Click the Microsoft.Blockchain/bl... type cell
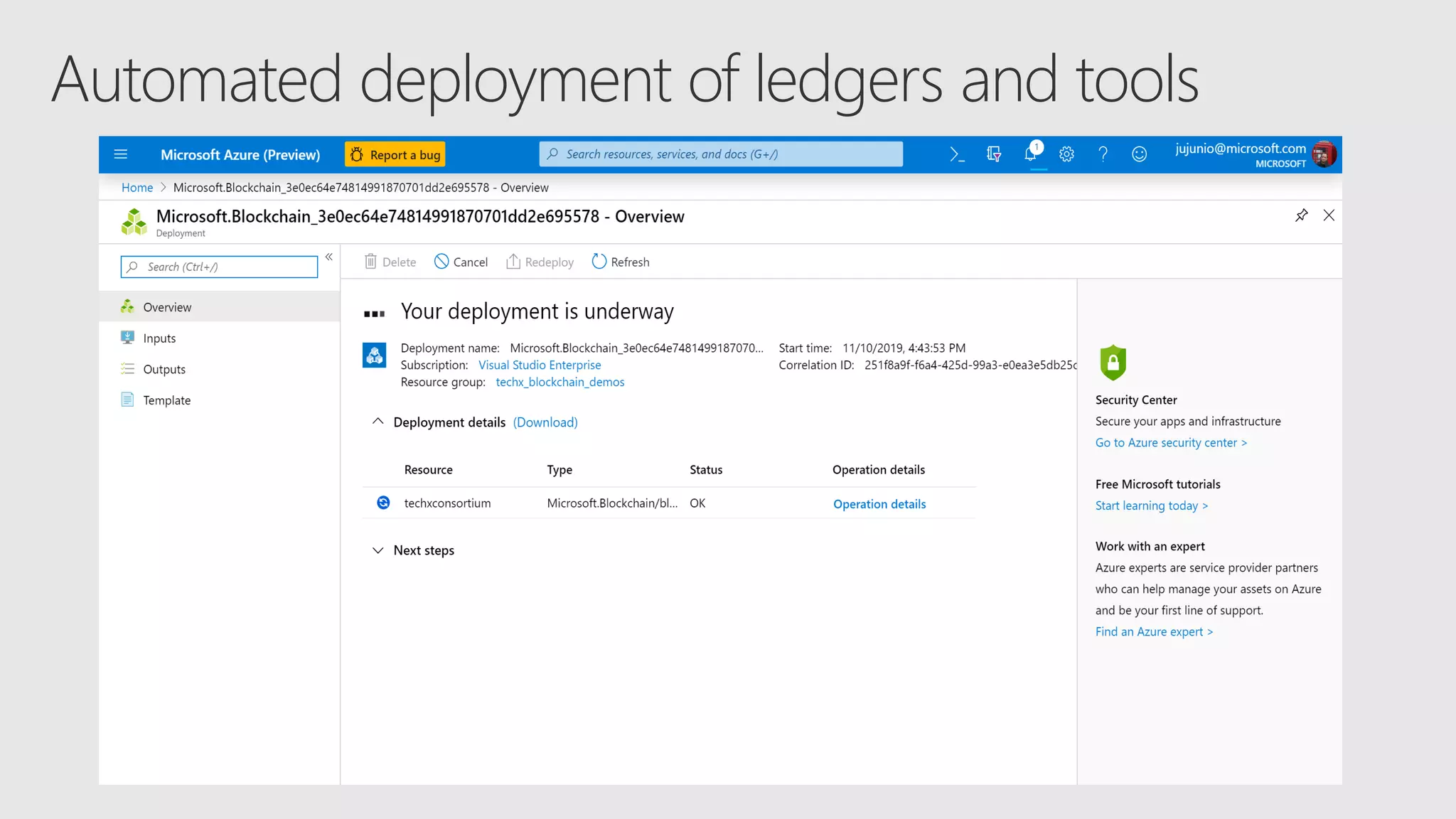Screen dimensions: 1456x819 [612, 503]
